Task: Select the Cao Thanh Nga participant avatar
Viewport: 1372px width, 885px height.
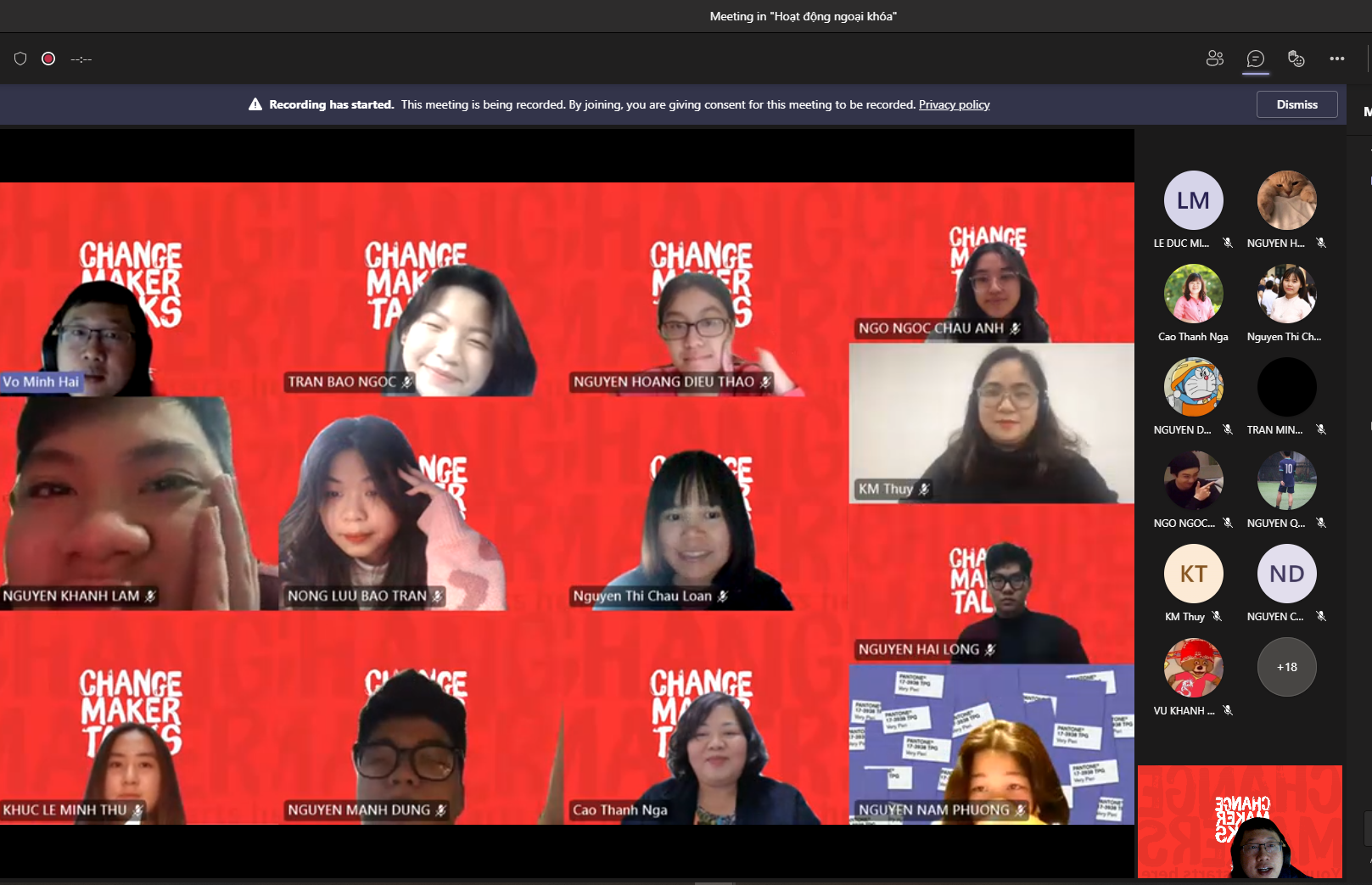Action: pos(1193,294)
